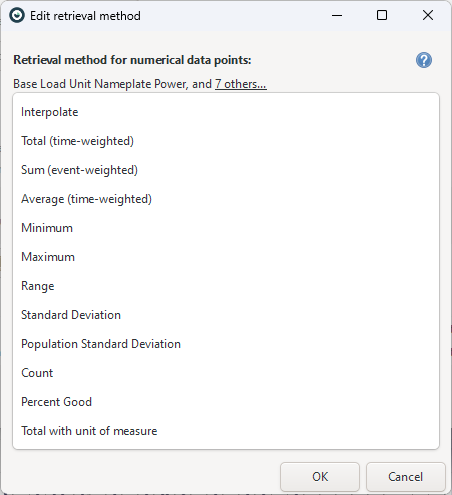Select Sum (event-weighted) in list
452x495 pixels.
pyautogui.click(x=226, y=170)
